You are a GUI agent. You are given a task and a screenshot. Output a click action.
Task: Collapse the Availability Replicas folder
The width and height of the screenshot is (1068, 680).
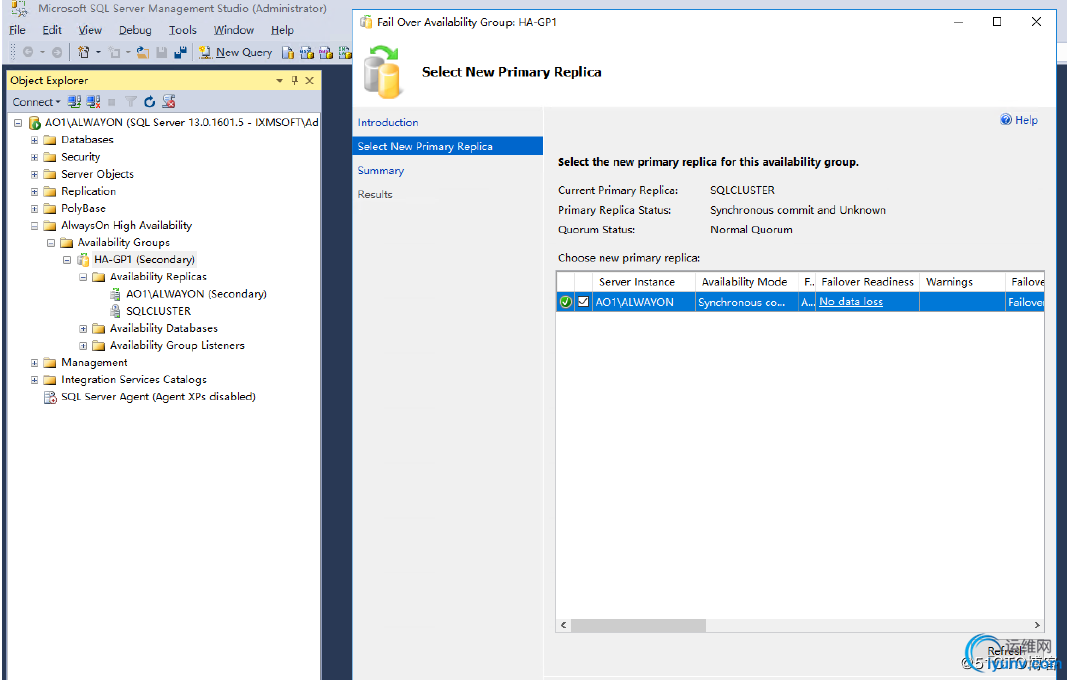(x=83, y=277)
